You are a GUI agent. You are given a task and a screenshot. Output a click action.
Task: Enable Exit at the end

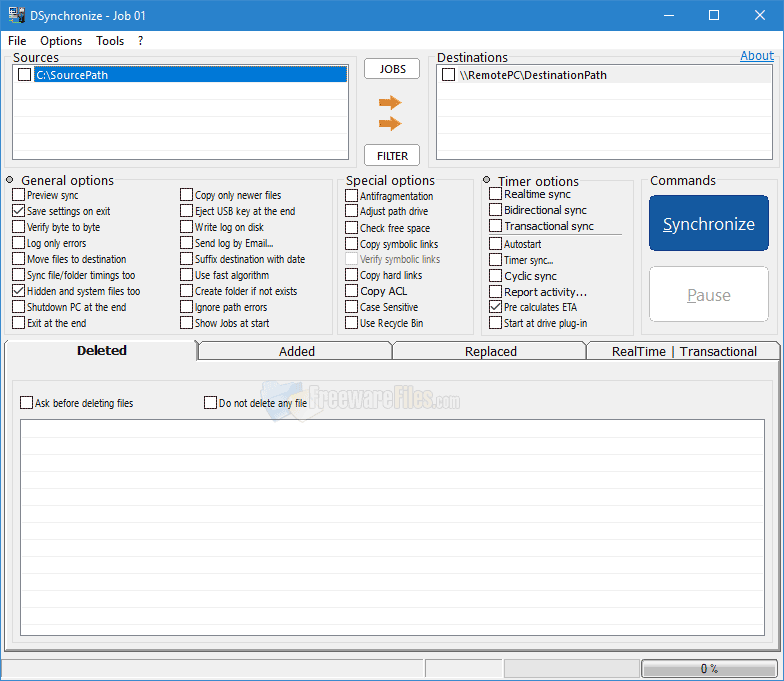pos(18,323)
